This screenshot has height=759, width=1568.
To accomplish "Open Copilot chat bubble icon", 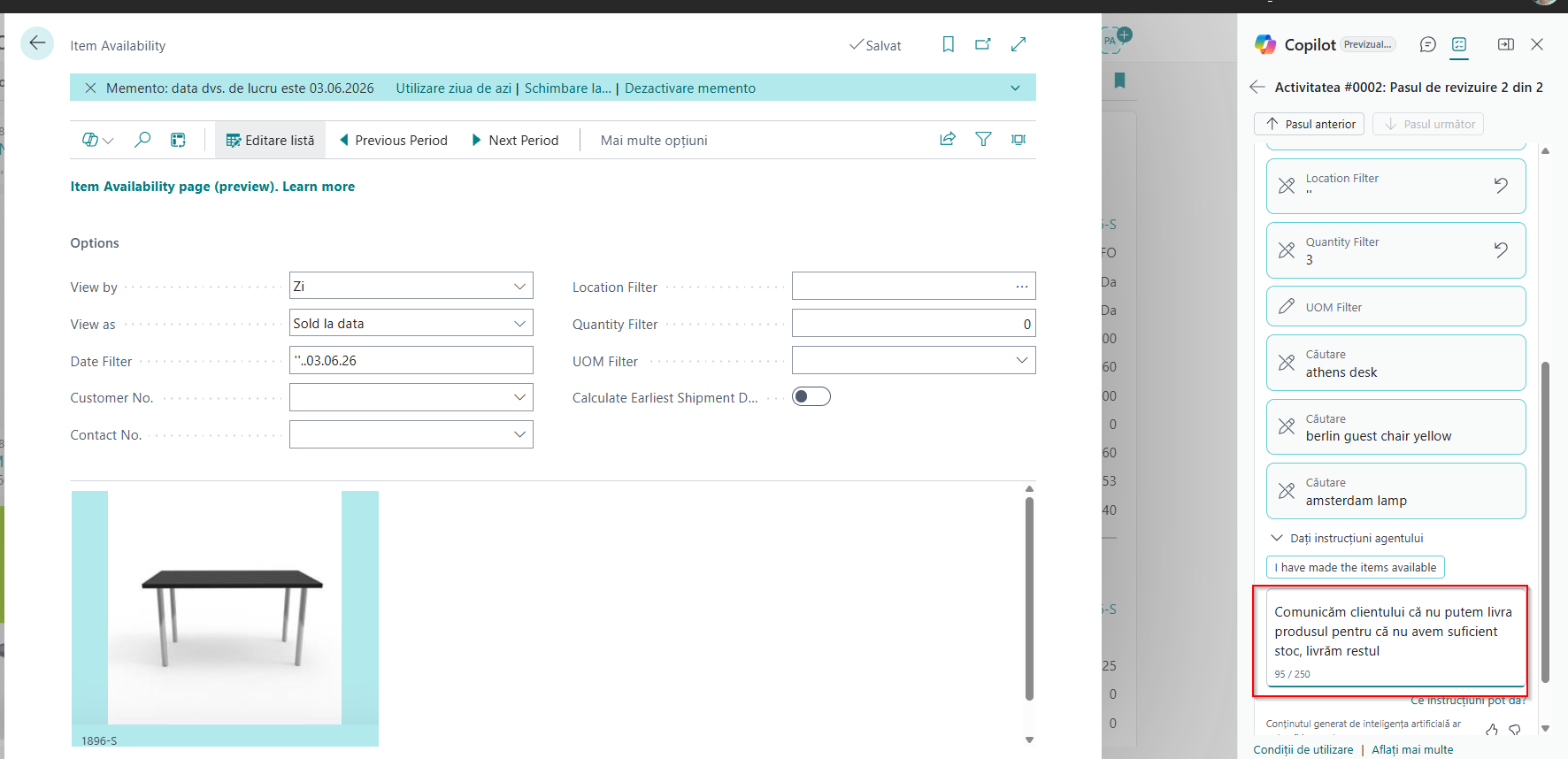I will click(x=1427, y=44).
